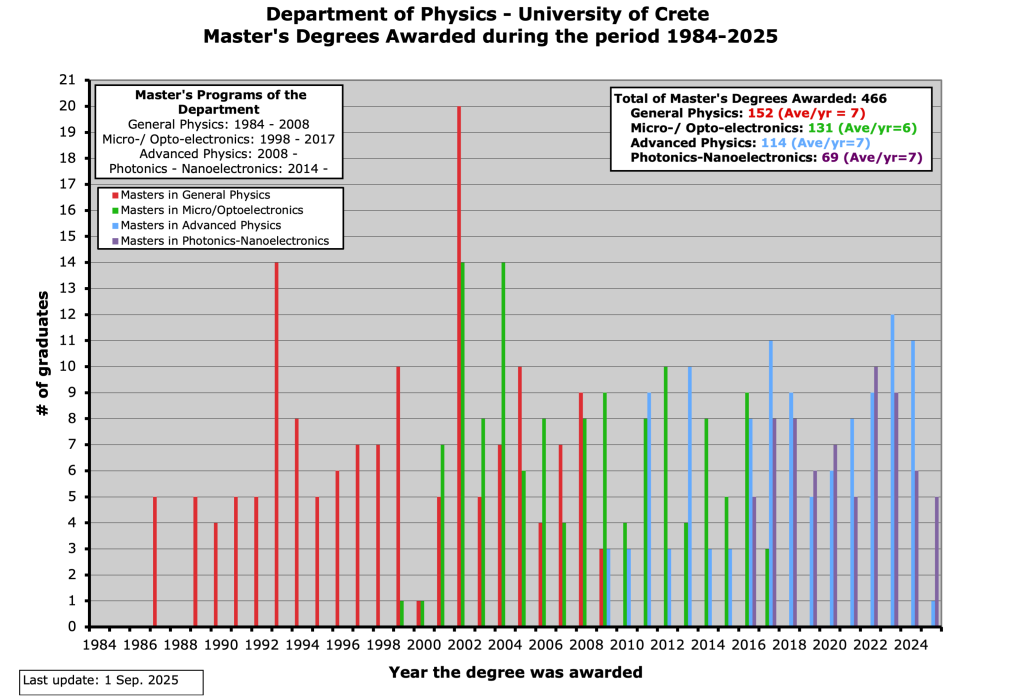Click y-axis value '5'
1024x697 pixels.
(72, 496)
